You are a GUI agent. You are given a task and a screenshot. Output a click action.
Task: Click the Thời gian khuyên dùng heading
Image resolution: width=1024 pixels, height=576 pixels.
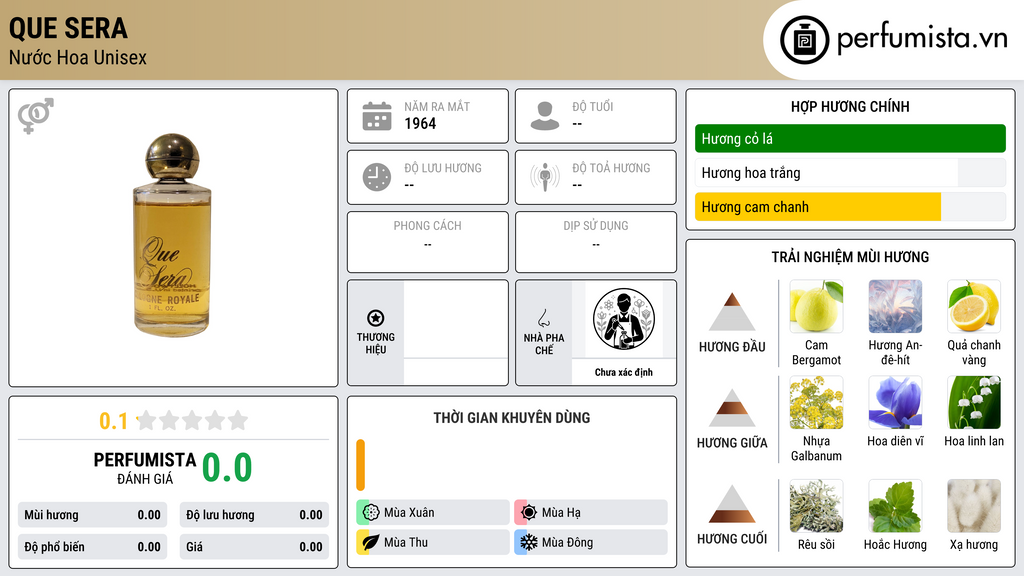511,418
